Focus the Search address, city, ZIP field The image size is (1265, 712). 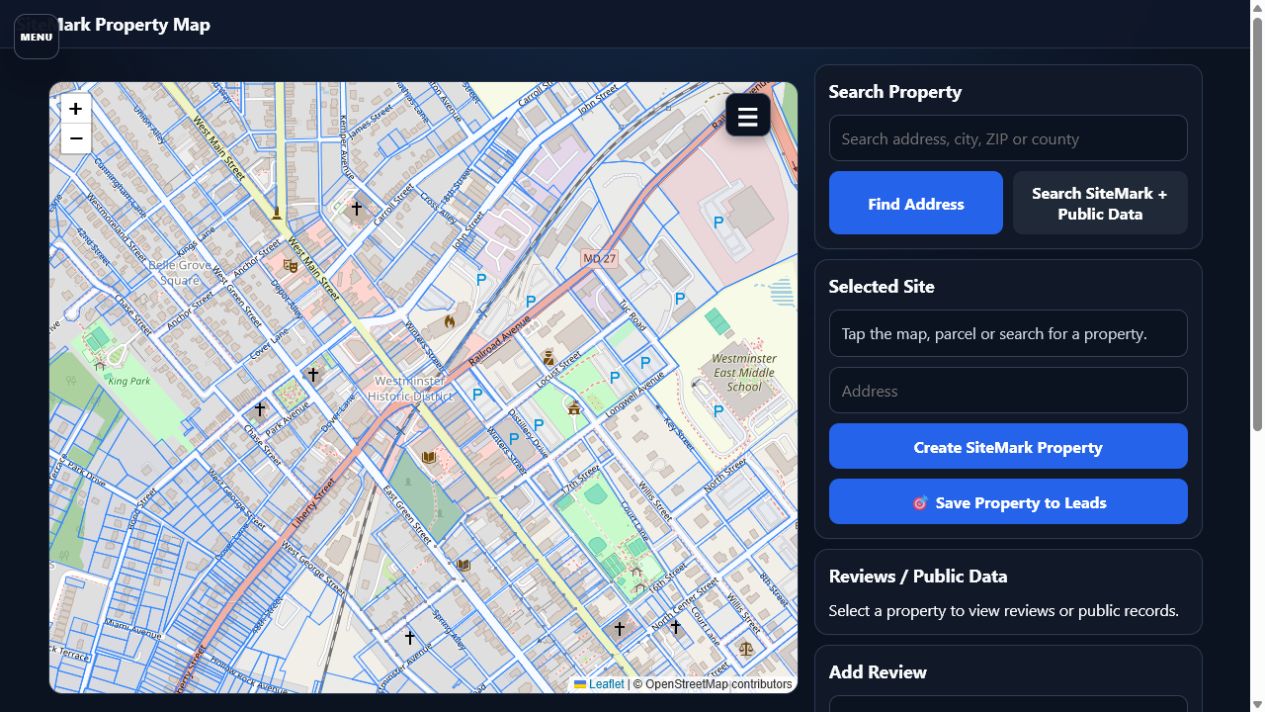click(1008, 138)
